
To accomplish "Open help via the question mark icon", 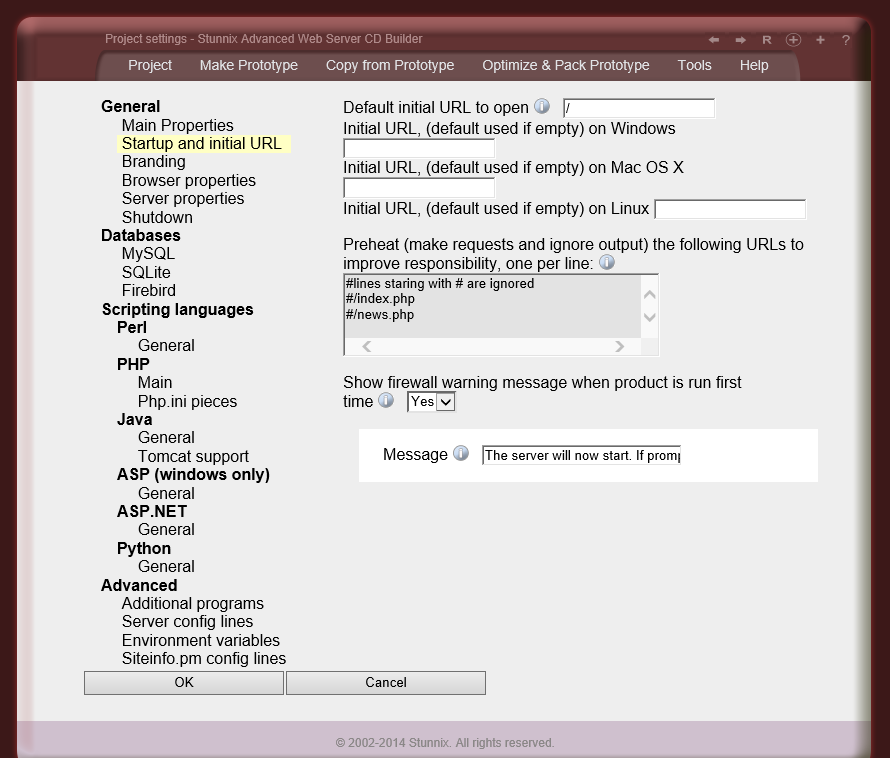I will point(845,39).
